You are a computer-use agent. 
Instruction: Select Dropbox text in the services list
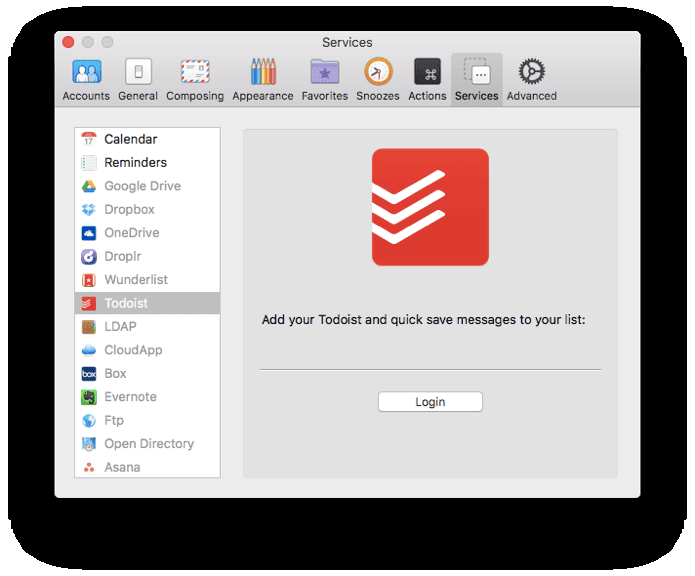pos(129,210)
